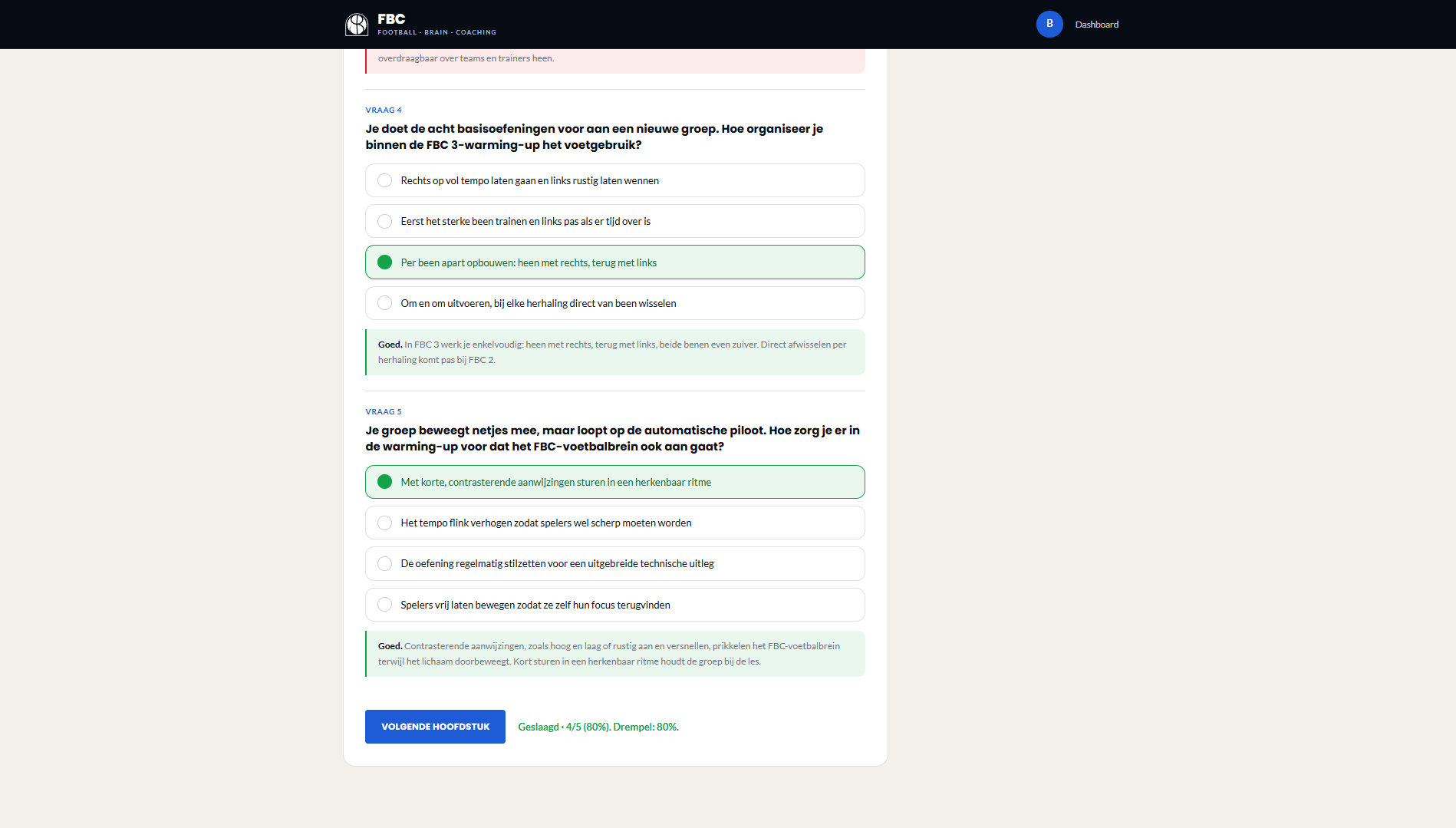The height and width of the screenshot is (828, 1456).
Task: Open the user avatar B
Action: [x=1049, y=24]
